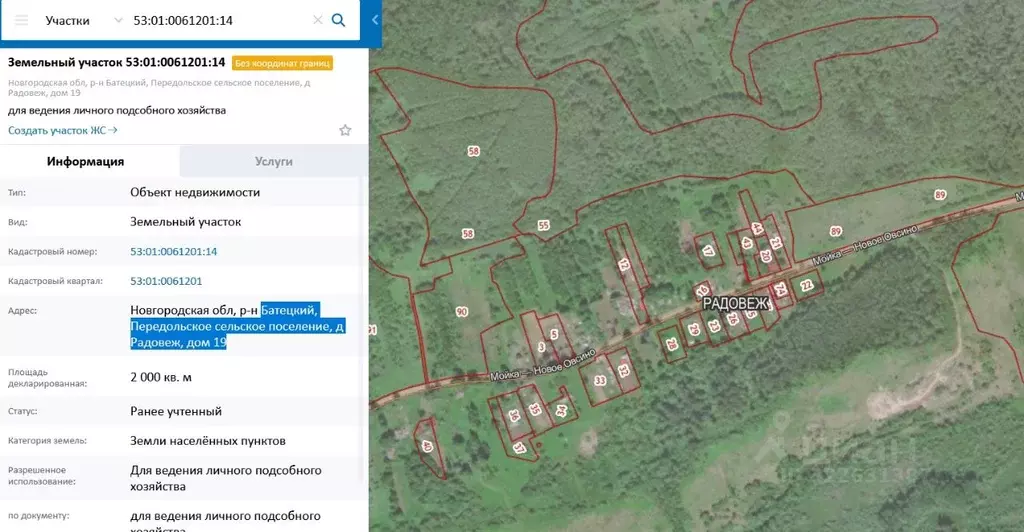
Task: Clear the search field with X icon
Action: 317,20
